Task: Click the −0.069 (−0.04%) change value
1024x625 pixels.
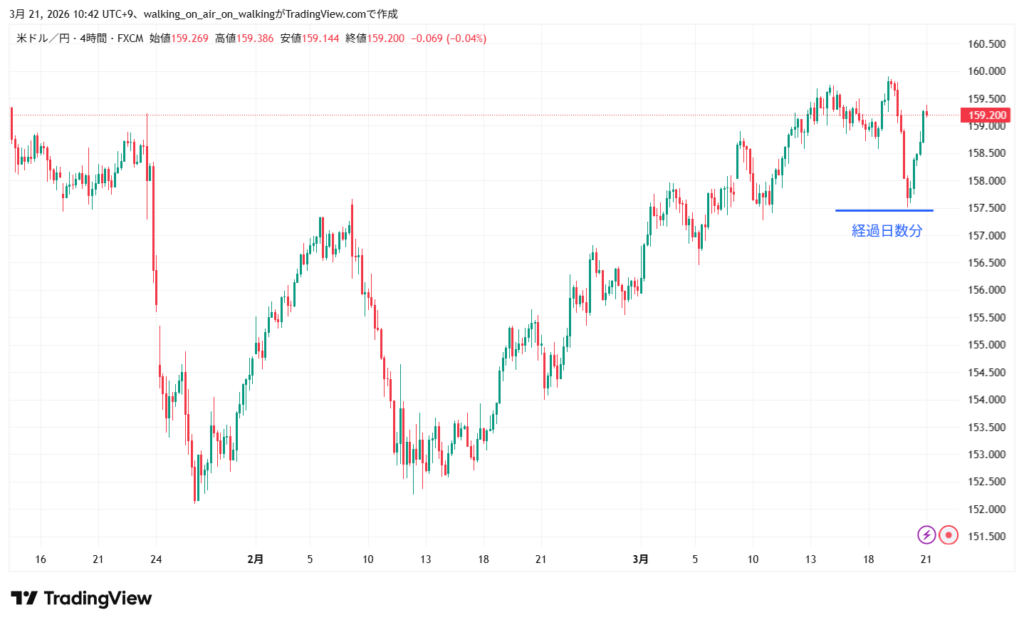Action: point(441,38)
